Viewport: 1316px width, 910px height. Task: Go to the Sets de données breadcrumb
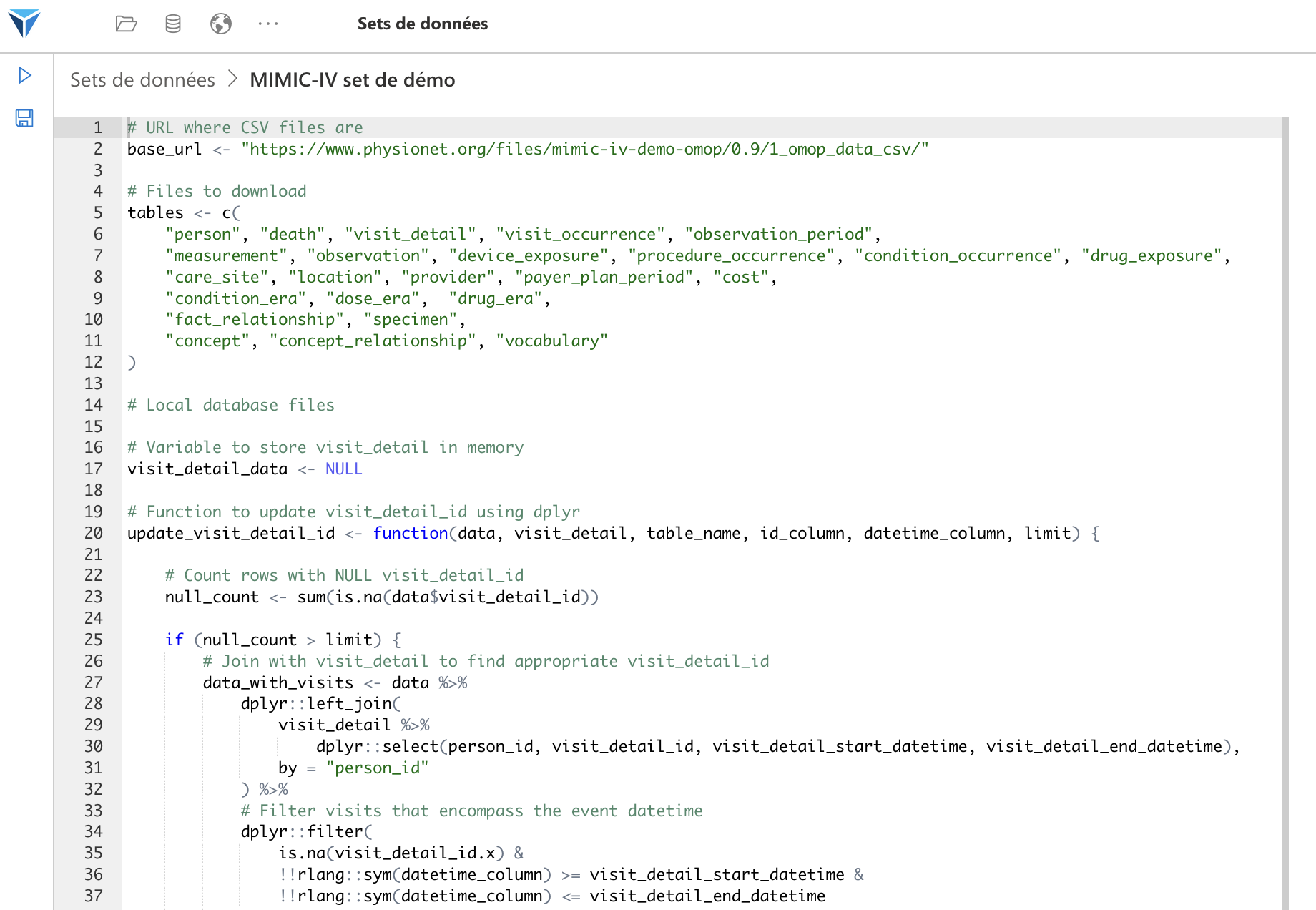point(142,79)
